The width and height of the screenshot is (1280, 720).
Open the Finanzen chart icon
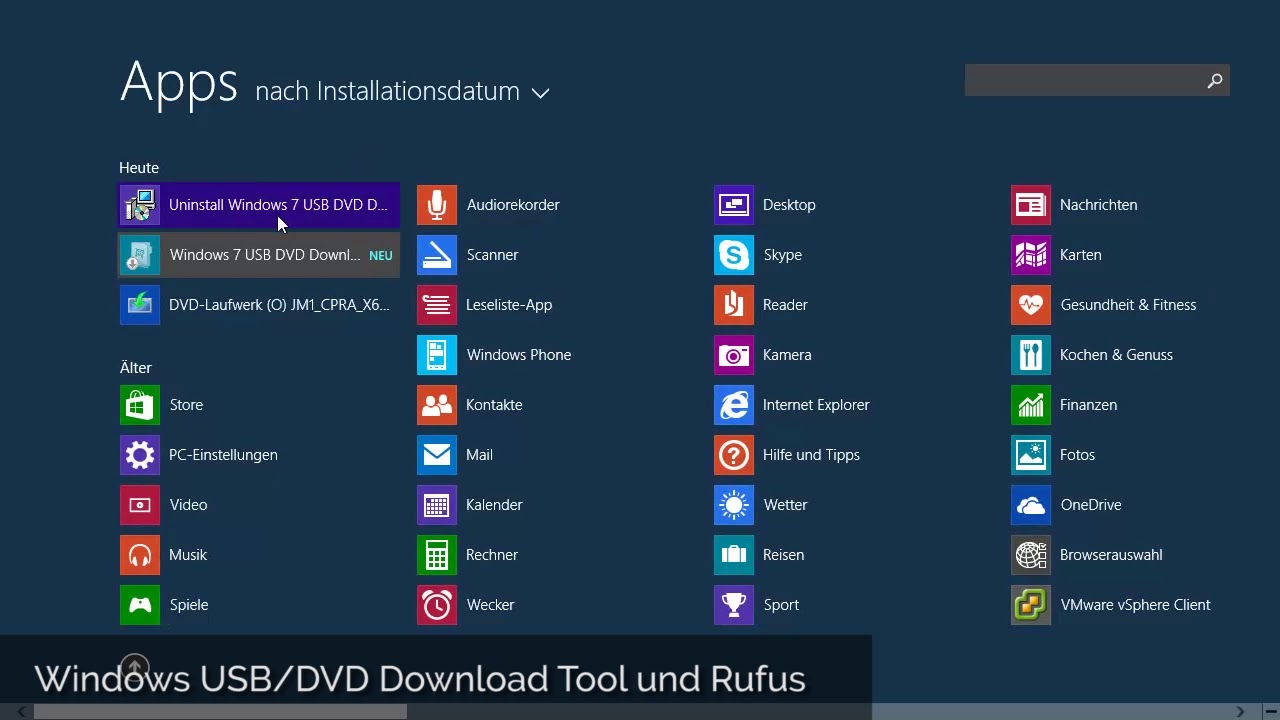pyautogui.click(x=1031, y=405)
